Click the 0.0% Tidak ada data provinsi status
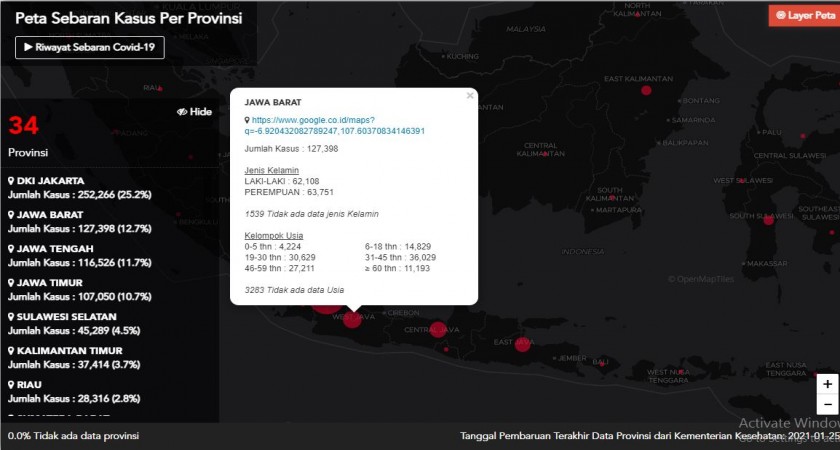The width and height of the screenshot is (840, 450). (73, 436)
